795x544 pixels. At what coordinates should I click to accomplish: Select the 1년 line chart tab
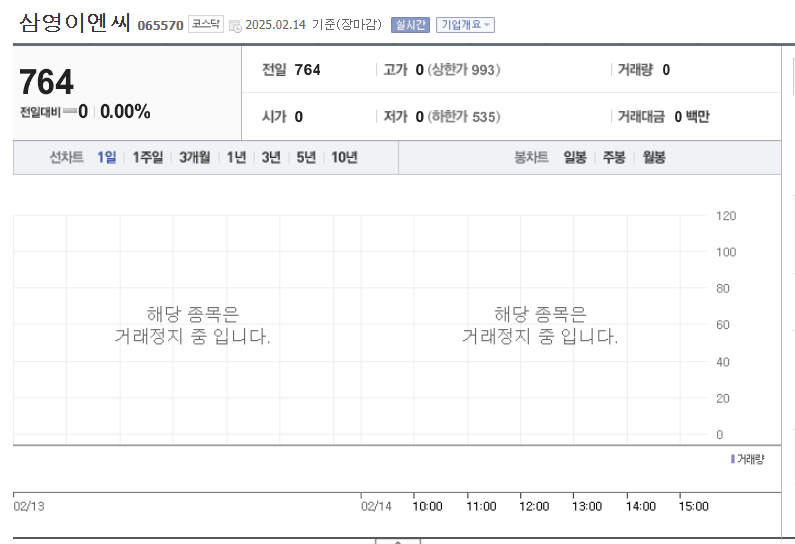[x=236, y=157]
